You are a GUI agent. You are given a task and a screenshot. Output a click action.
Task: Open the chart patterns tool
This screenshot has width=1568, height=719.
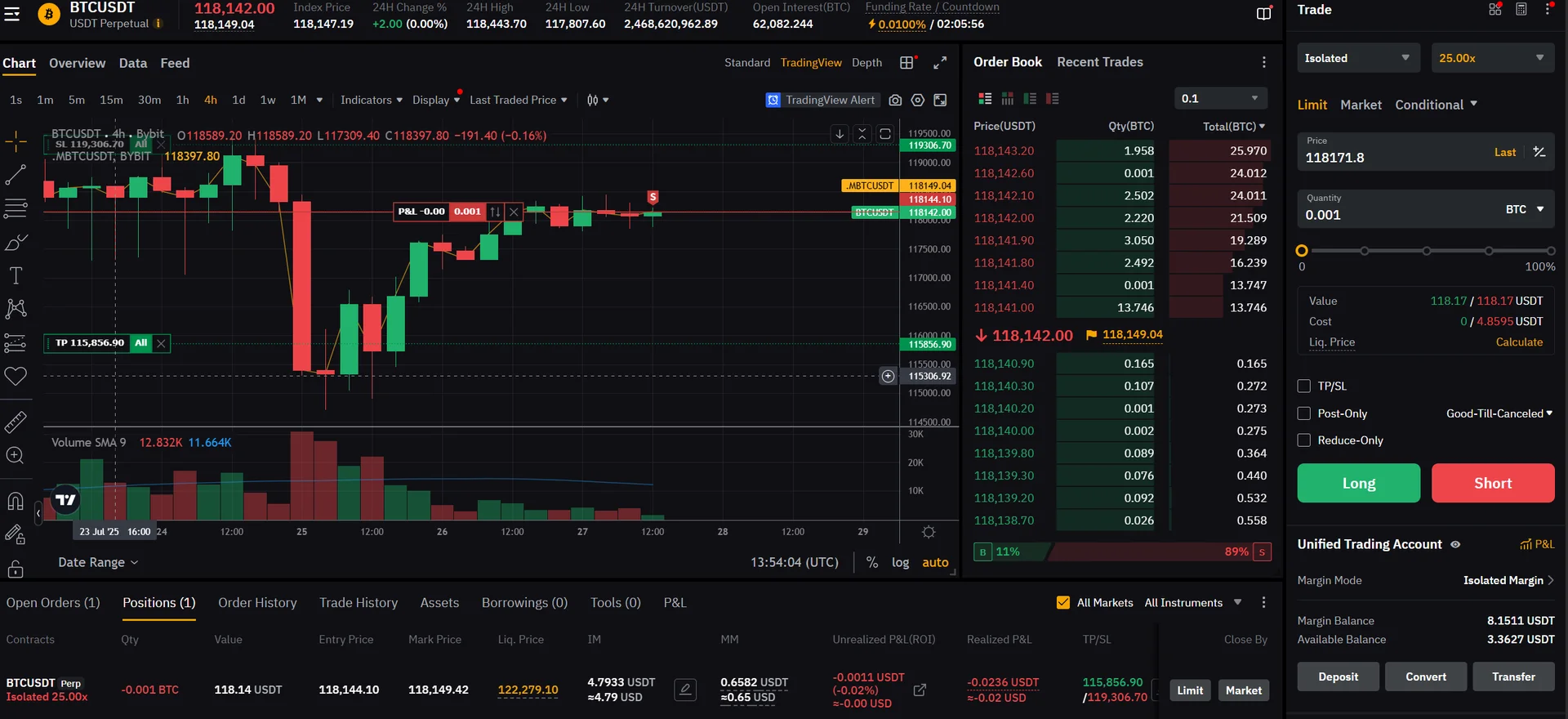click(16, 308)
